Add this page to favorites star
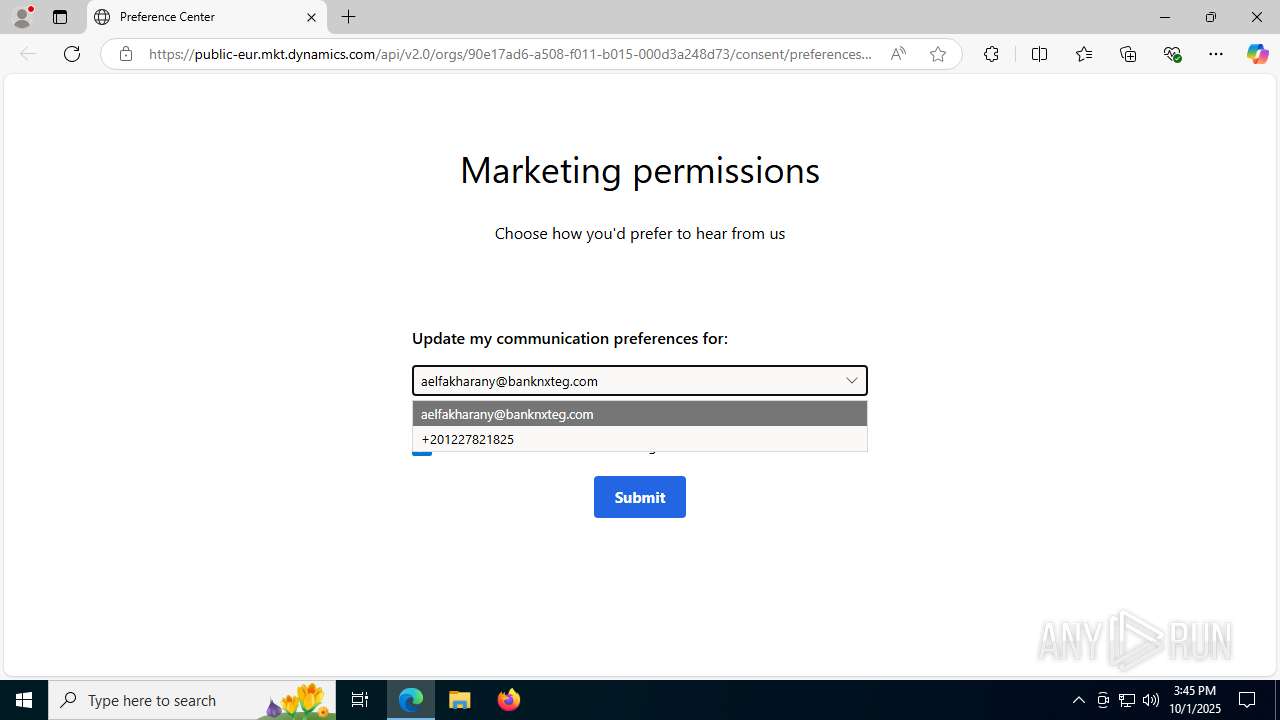The width and height of the screenshot is (1280, 720). click(938, 54)
